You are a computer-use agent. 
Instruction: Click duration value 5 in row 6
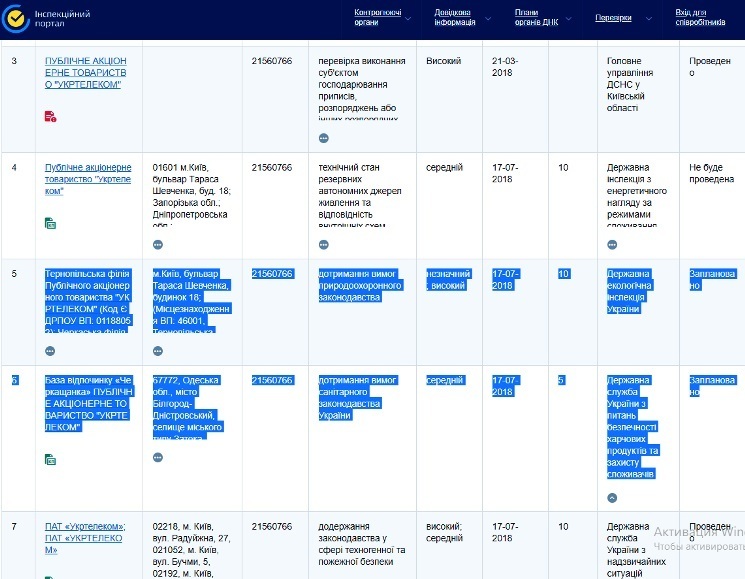coord(561,380)
